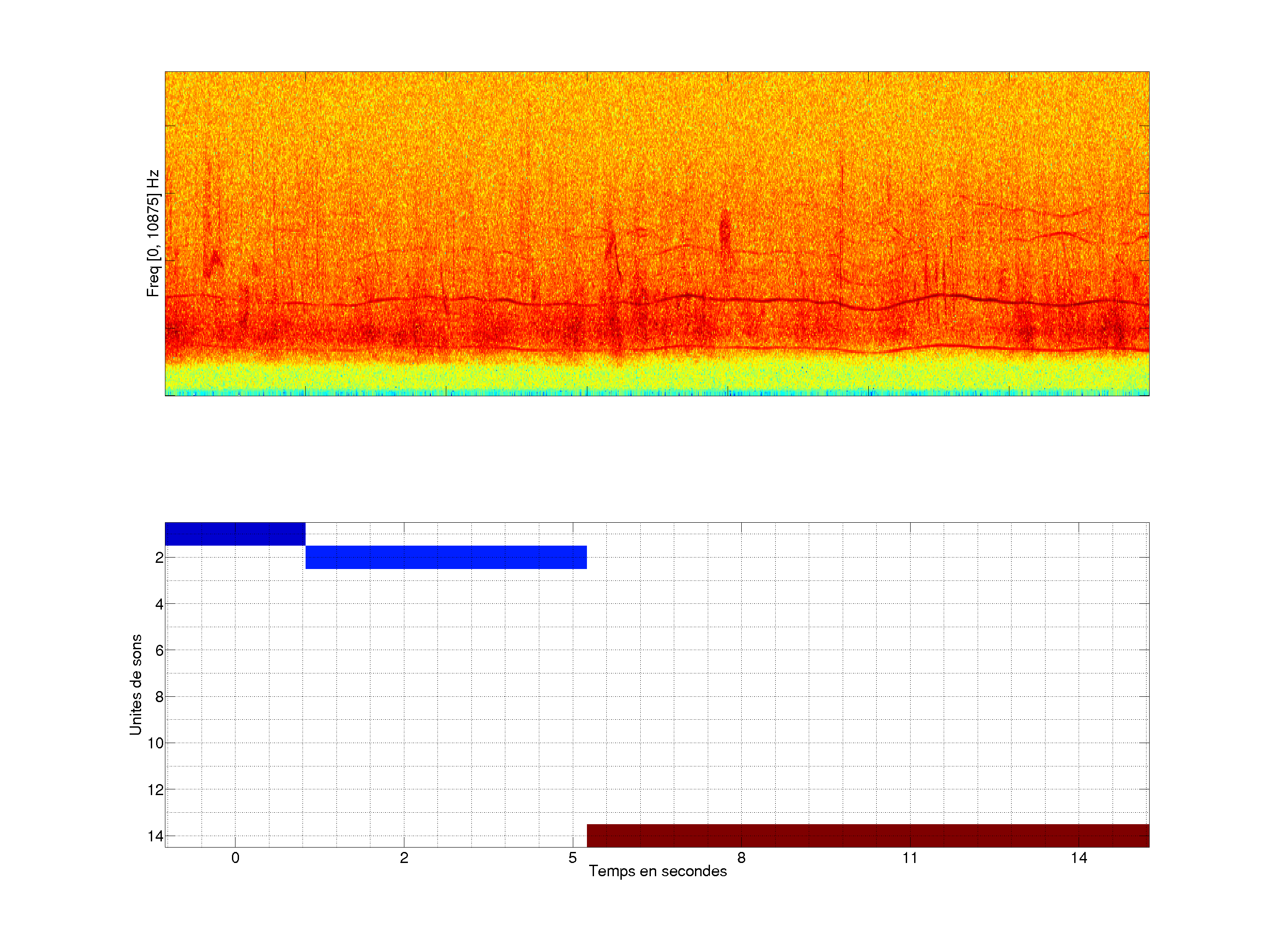Click y-axis tick label 8
This screenshot has width=1270, height=952.
pyautogui.click(x=159, y=697)
